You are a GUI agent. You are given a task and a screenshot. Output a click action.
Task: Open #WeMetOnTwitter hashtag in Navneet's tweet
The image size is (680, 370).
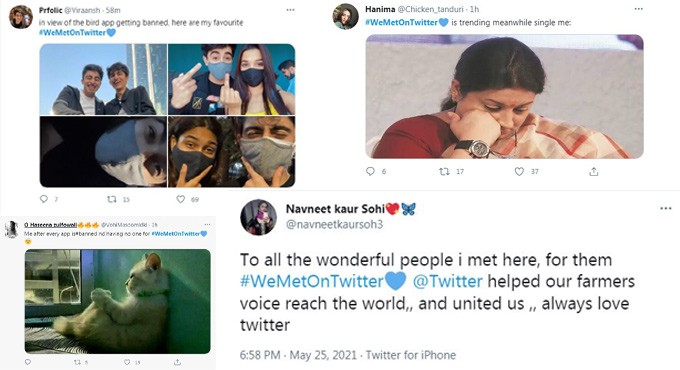pos(323,281)
